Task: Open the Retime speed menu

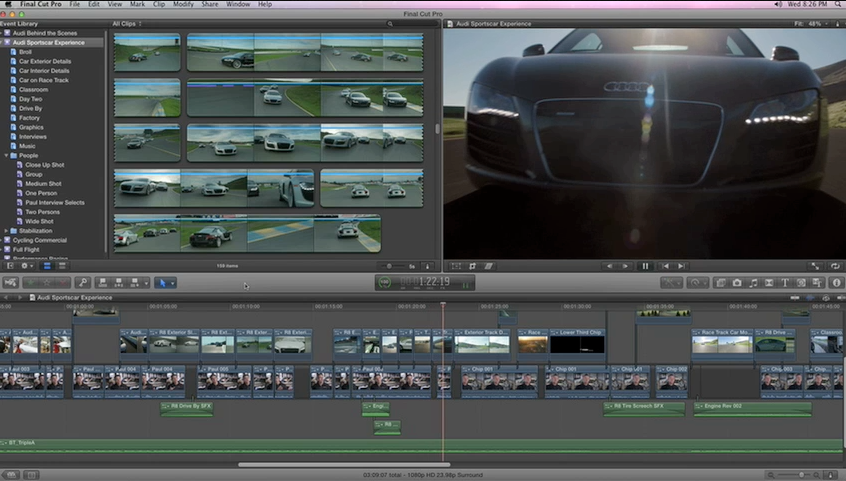Action: (x=698, y=282)
